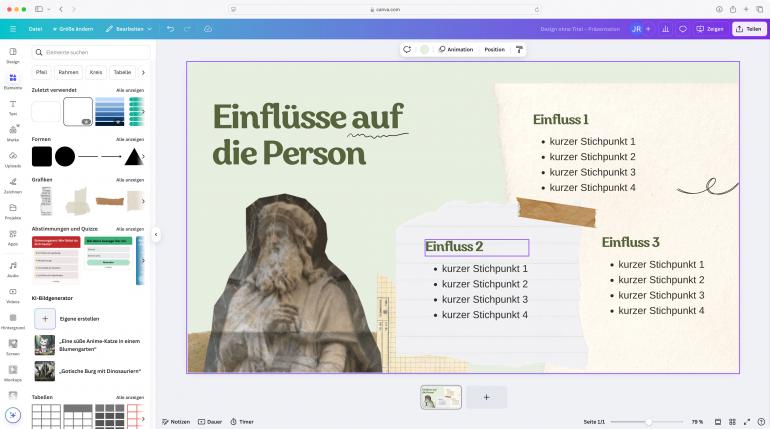The height and width of the screenshot is (429, 770).
Task: Select the Kreis category chip
Action: tap(96, 72)
